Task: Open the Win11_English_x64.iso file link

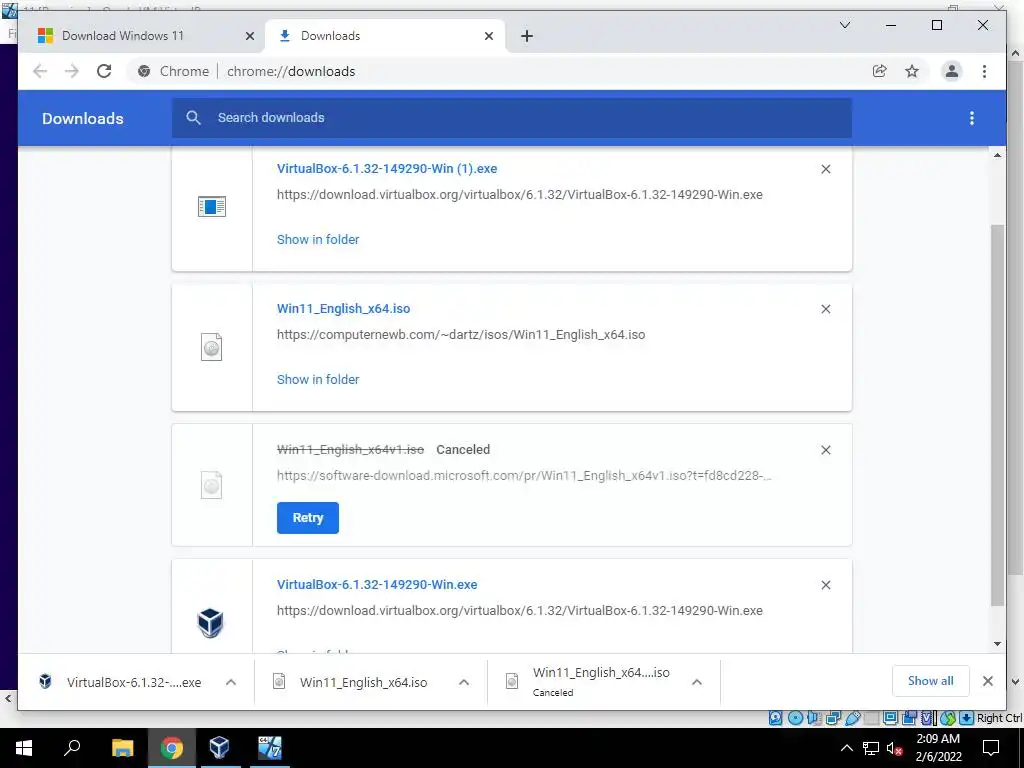Action: pyautogui.click(x=344, y=309)
